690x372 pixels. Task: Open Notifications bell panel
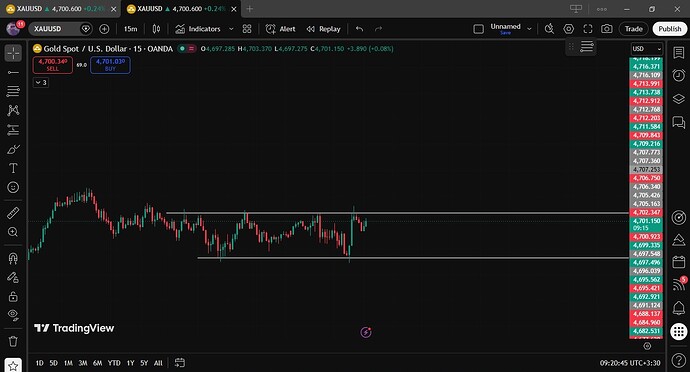(679, 308)
